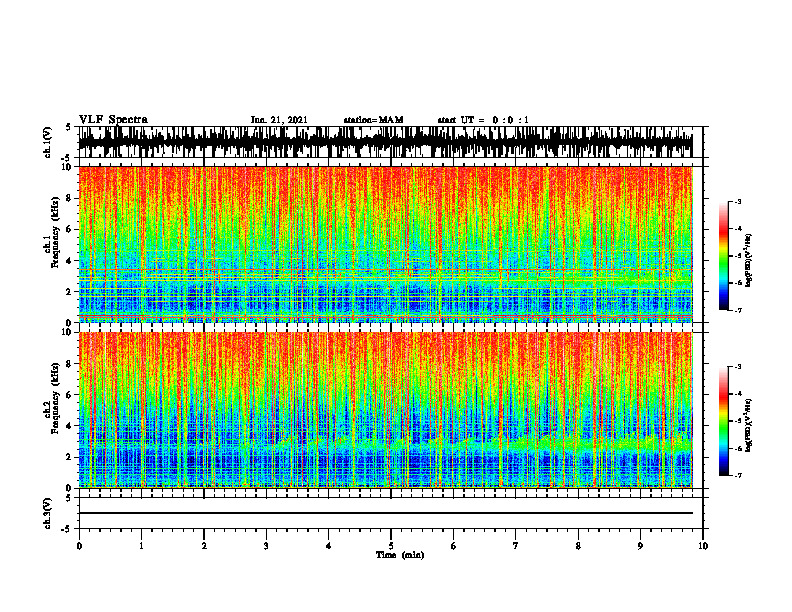Click the "-3" label on ch.2 color bar

tap(737, 367)
